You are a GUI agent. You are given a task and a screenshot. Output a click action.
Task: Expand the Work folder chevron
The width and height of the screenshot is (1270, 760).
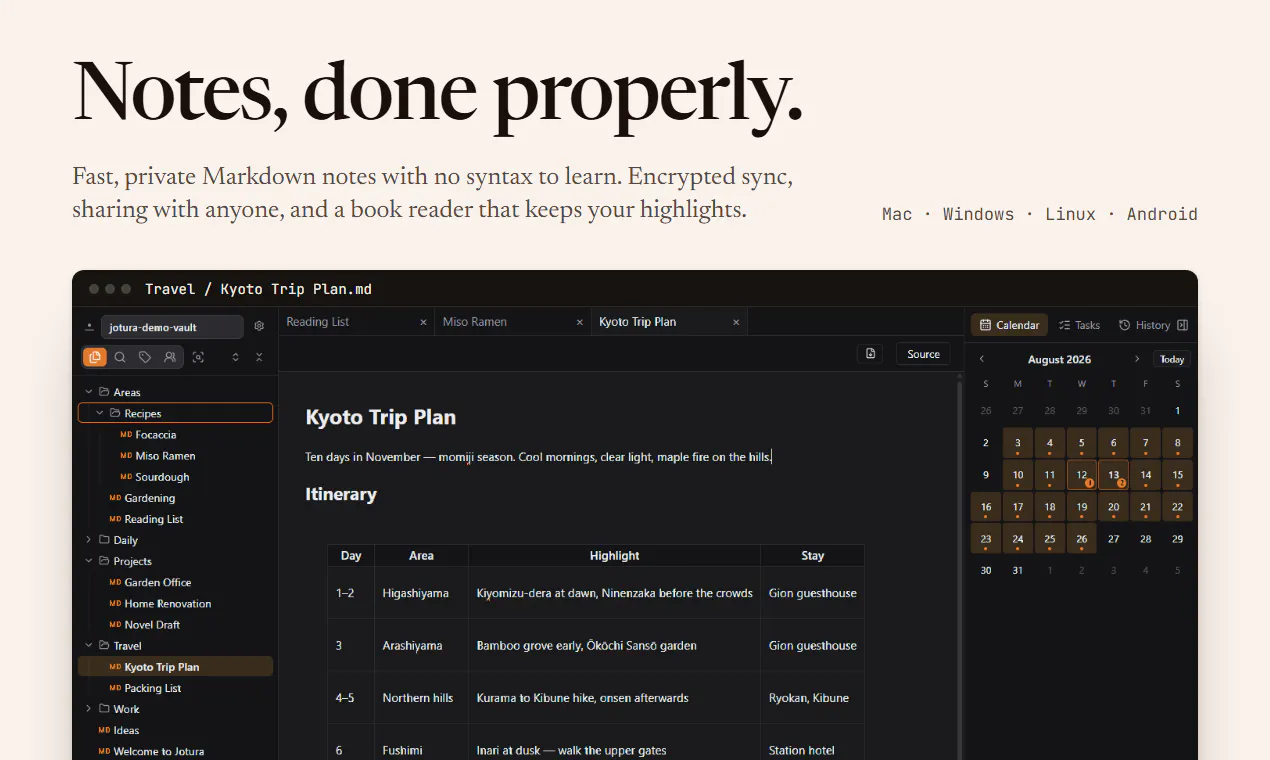point(89,709)
